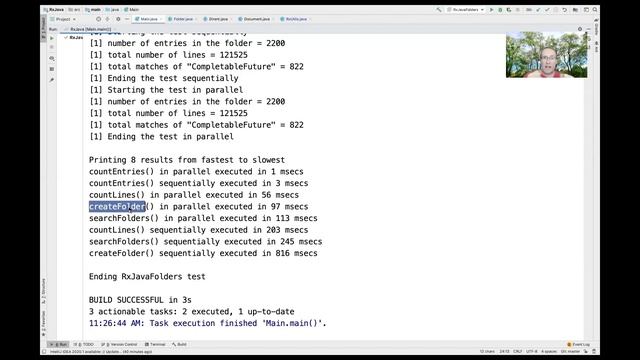Open the Terminal tool window

tap(155, 344)
